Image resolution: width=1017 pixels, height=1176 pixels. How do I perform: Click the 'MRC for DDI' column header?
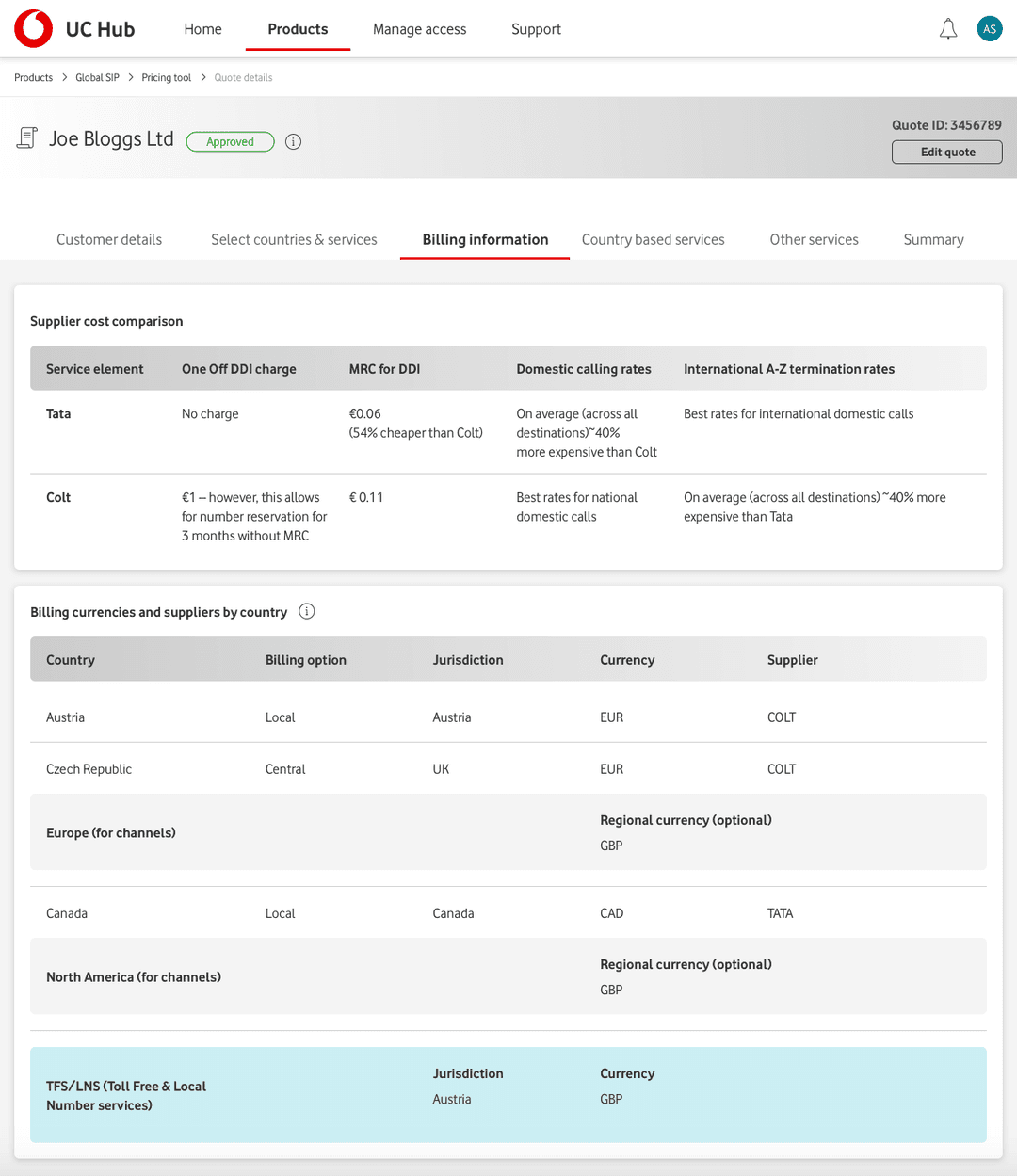click(384, 369)
